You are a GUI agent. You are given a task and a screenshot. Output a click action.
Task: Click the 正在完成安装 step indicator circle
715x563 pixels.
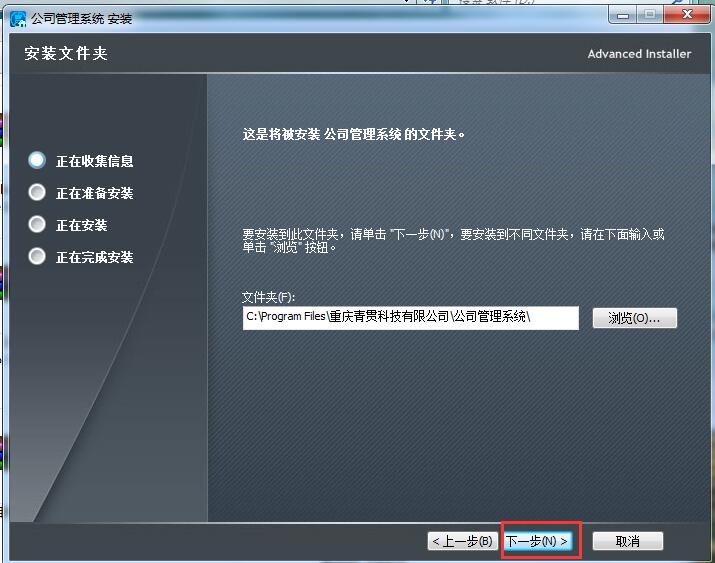coord(38,256)
